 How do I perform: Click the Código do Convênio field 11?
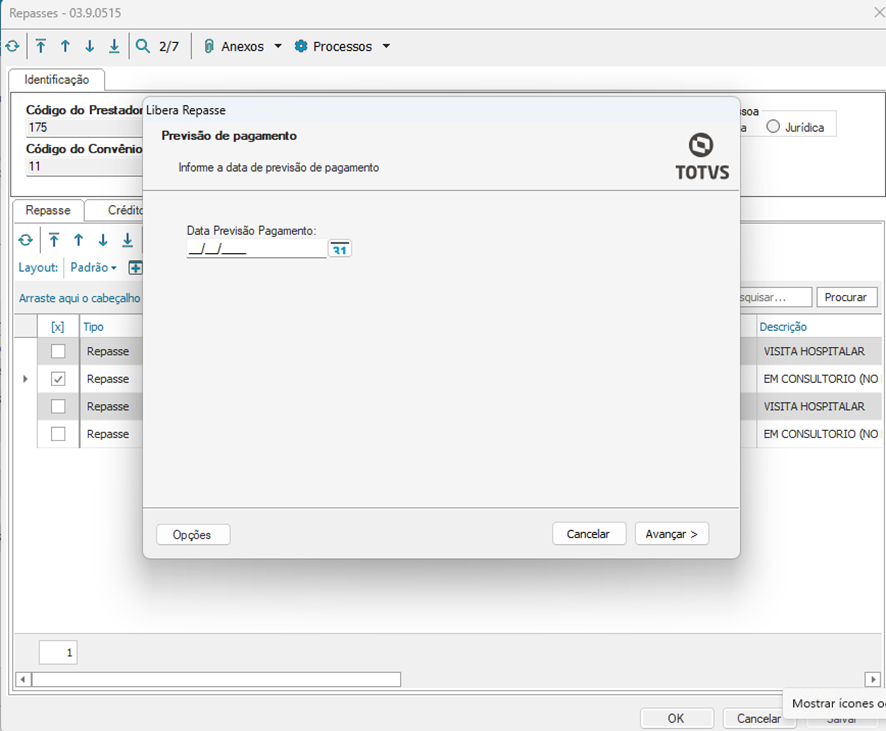pos(85,167)
